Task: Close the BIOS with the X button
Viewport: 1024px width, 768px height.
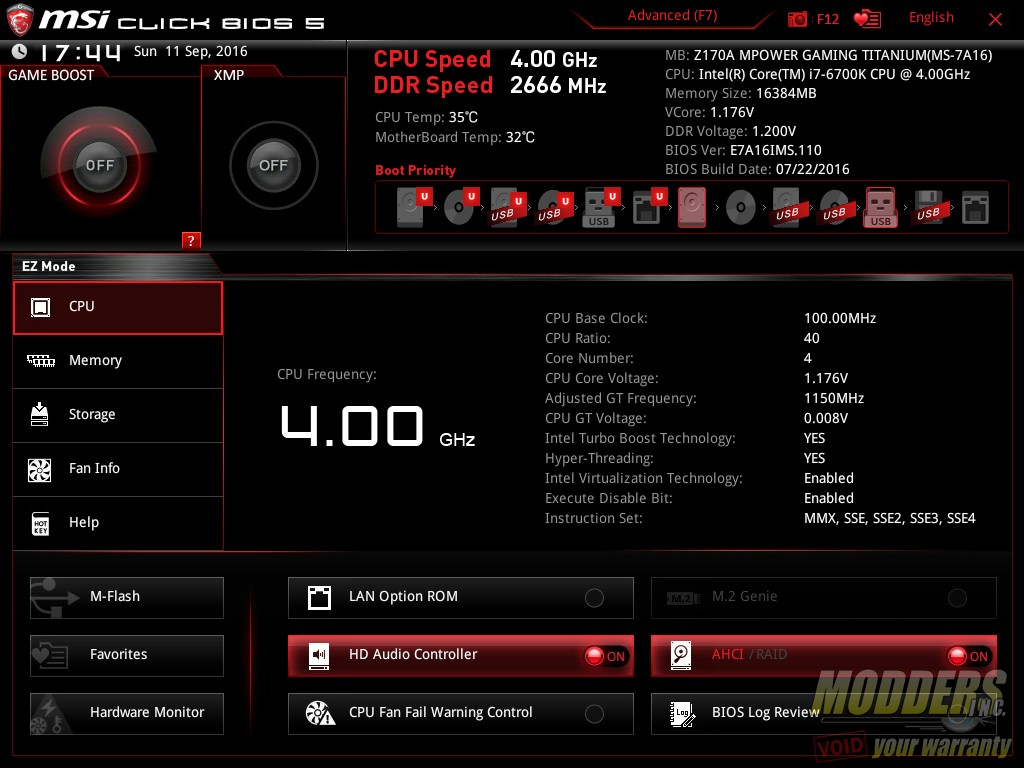Action: tap(995, 20)
